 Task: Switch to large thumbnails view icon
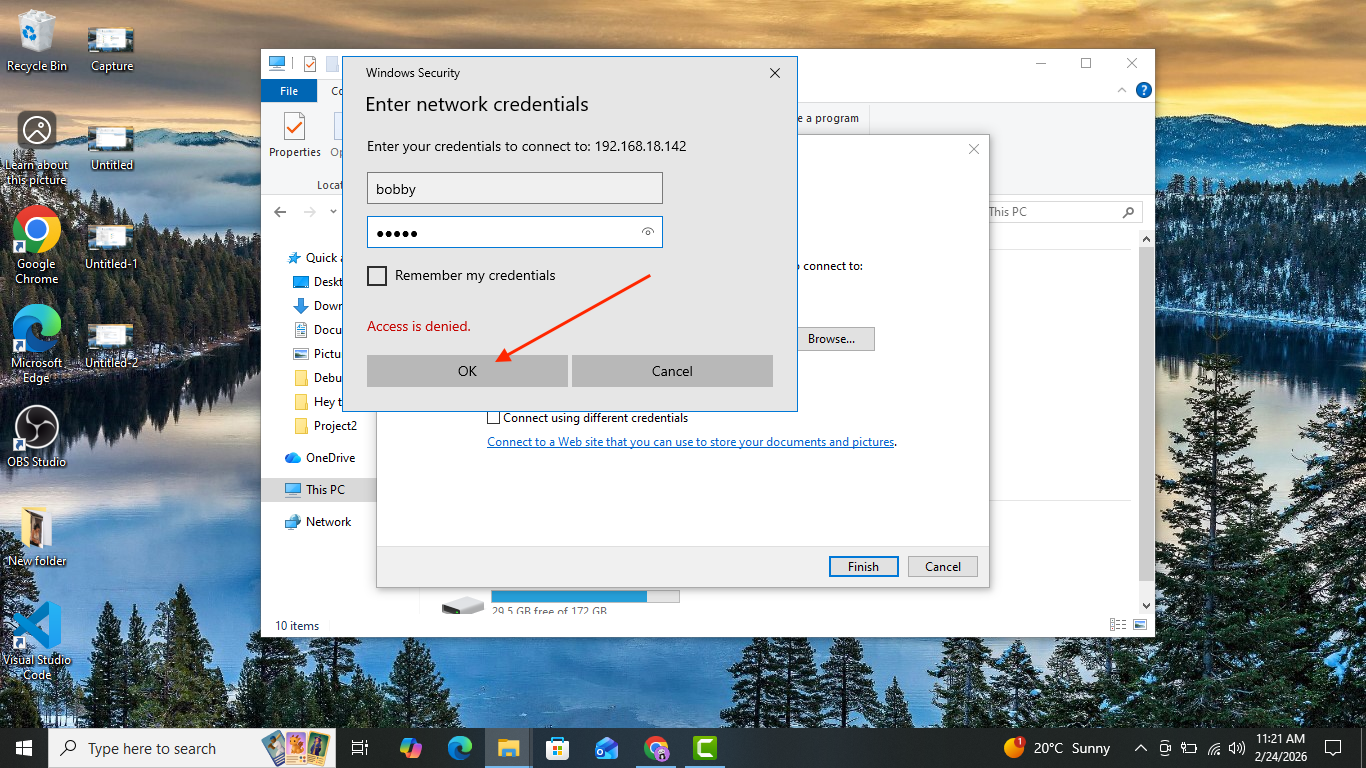1140,625
